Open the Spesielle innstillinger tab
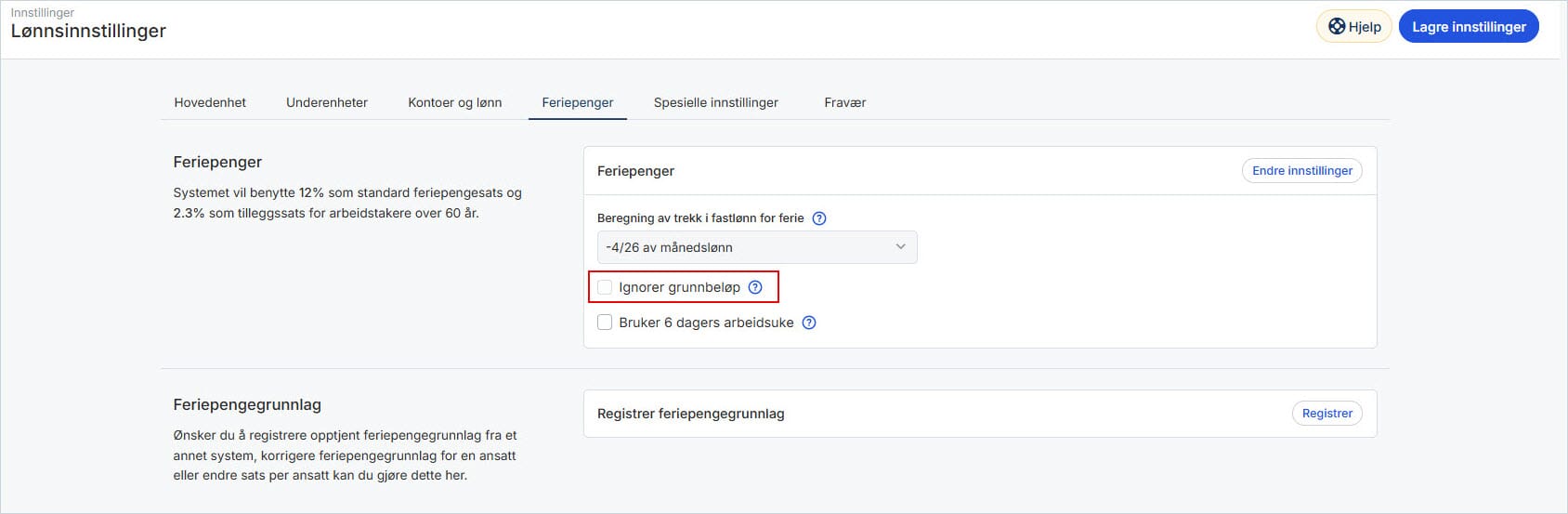The image size is (1568, 514). pos(715,102)
